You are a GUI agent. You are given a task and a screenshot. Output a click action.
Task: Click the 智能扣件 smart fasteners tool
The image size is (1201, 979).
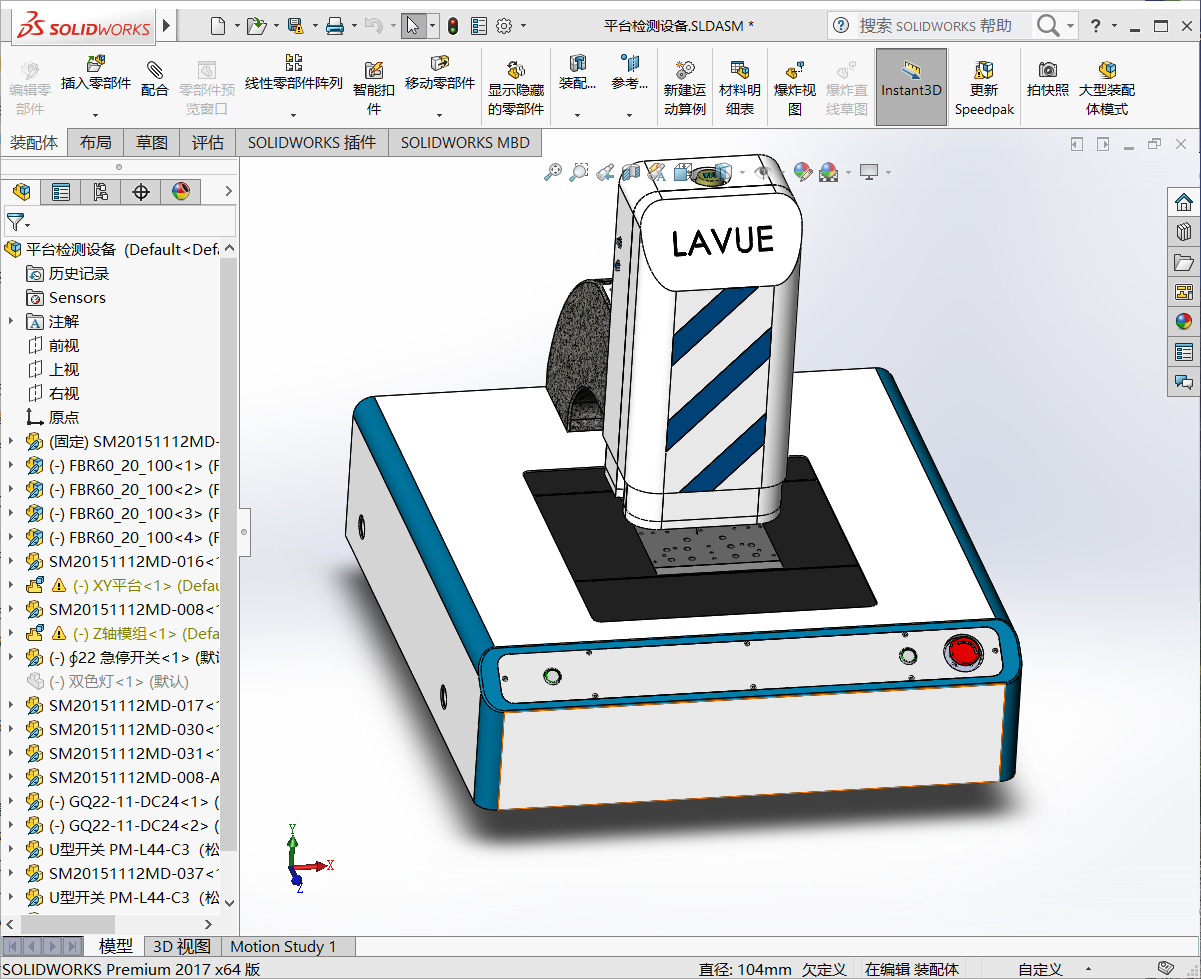[x=374, y=88]
